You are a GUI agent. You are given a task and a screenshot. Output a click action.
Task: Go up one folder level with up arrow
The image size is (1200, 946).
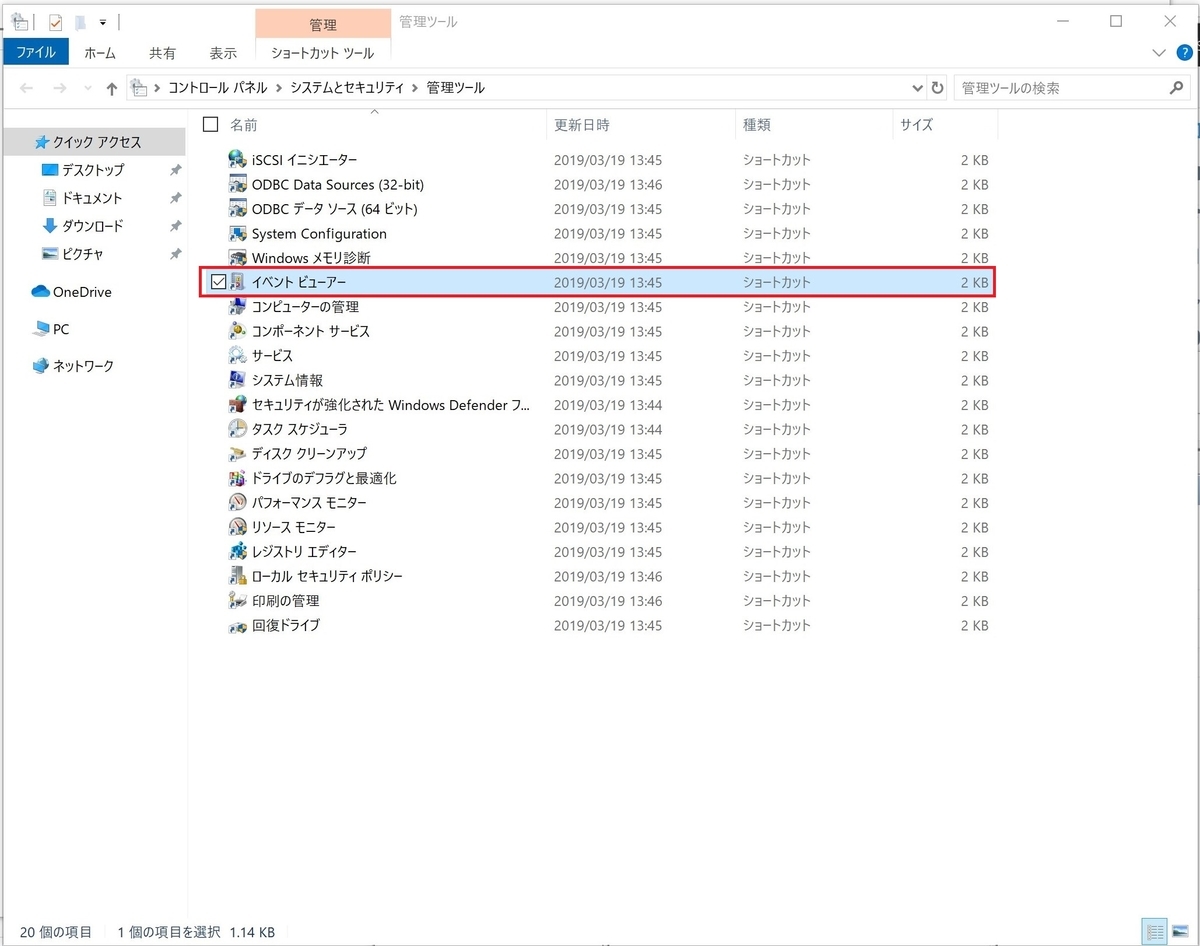pyautogui.click(x=112, y=88)
